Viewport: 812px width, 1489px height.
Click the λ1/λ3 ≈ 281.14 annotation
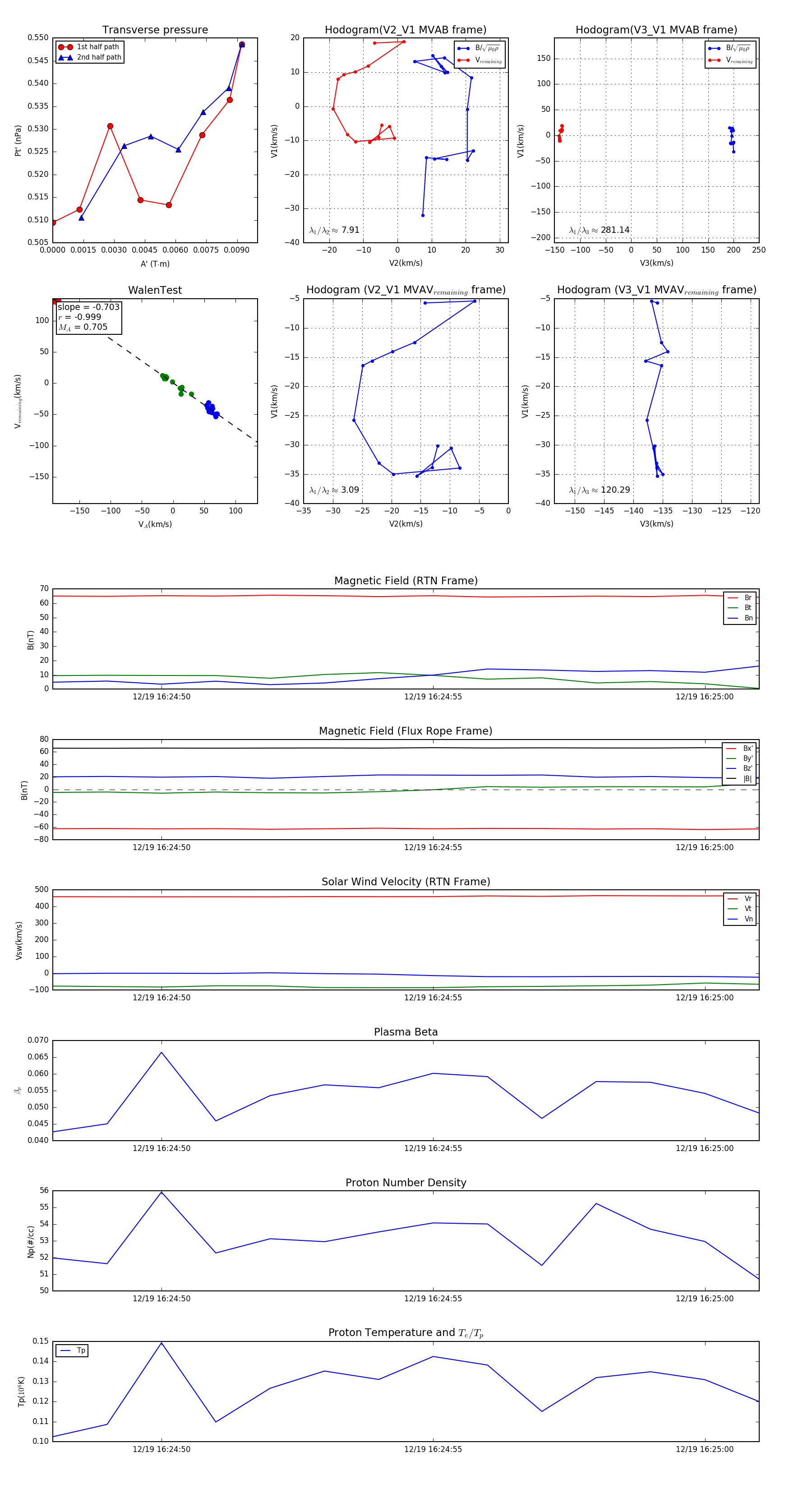[x=600, y=230]
